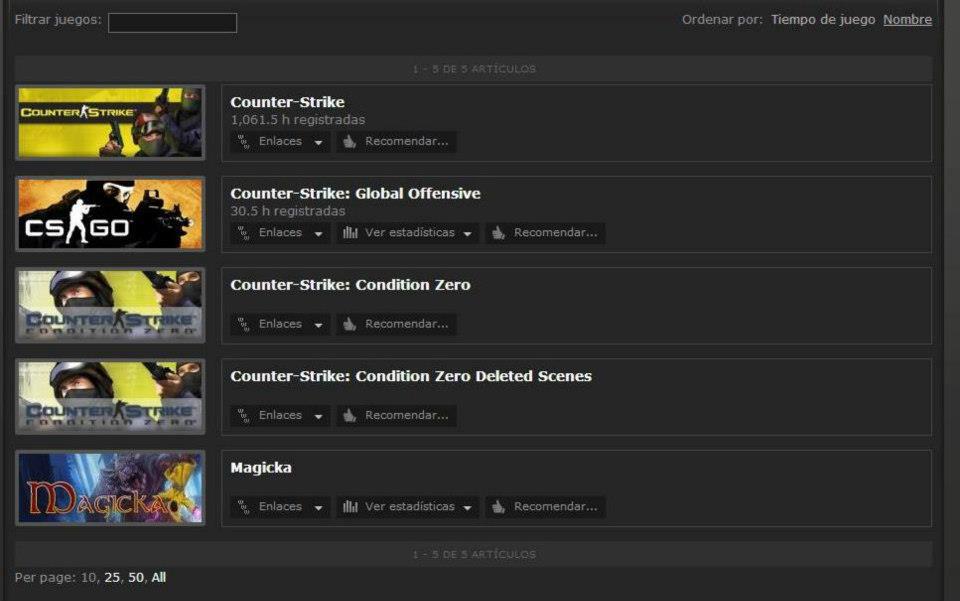Click the stats bar-chart icon for Global Offensive
960x601 pixels.
click(350, 233)
